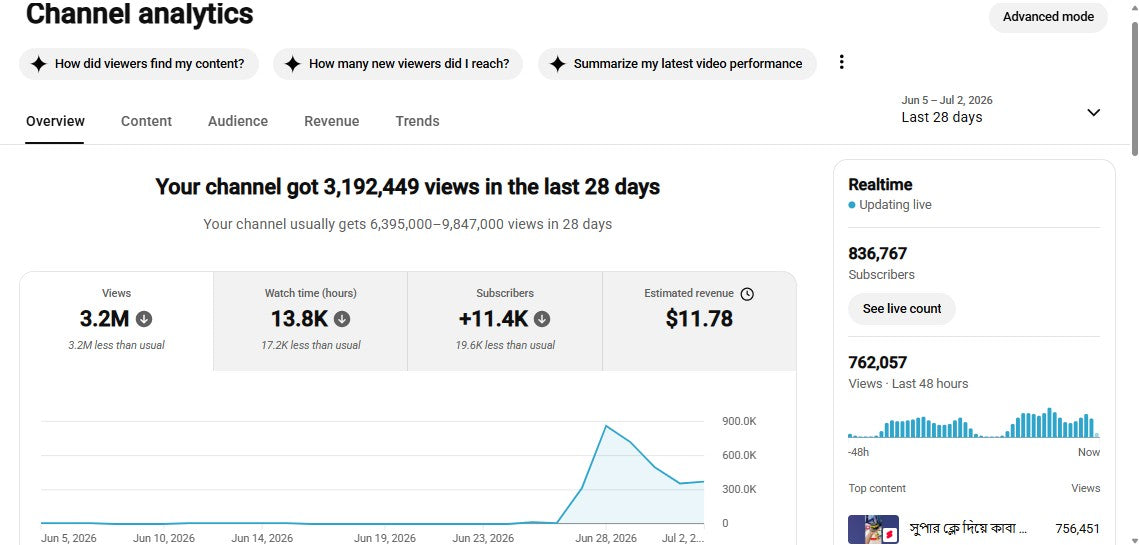1139x545 pixels.
Task: Click the '17.2K less than usual' note
Action: pos(310,345)
